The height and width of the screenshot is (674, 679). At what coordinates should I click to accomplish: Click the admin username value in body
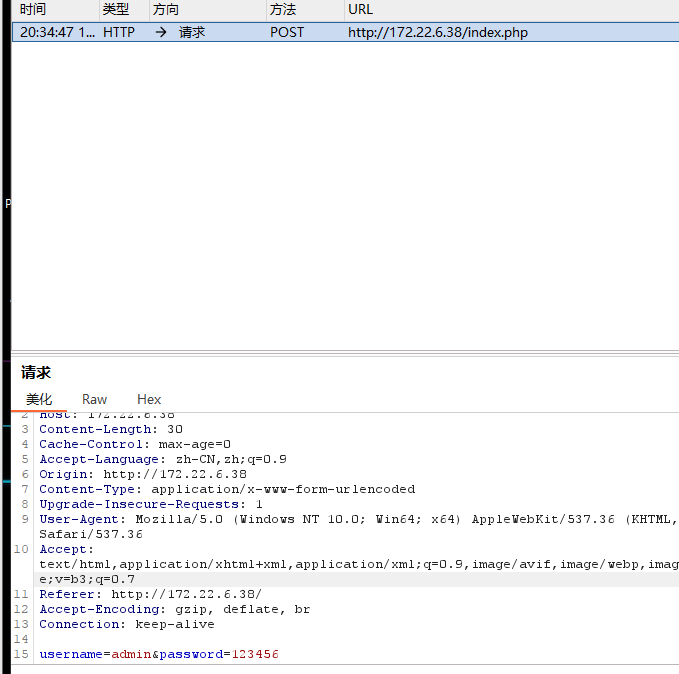(x=131, y=654)
